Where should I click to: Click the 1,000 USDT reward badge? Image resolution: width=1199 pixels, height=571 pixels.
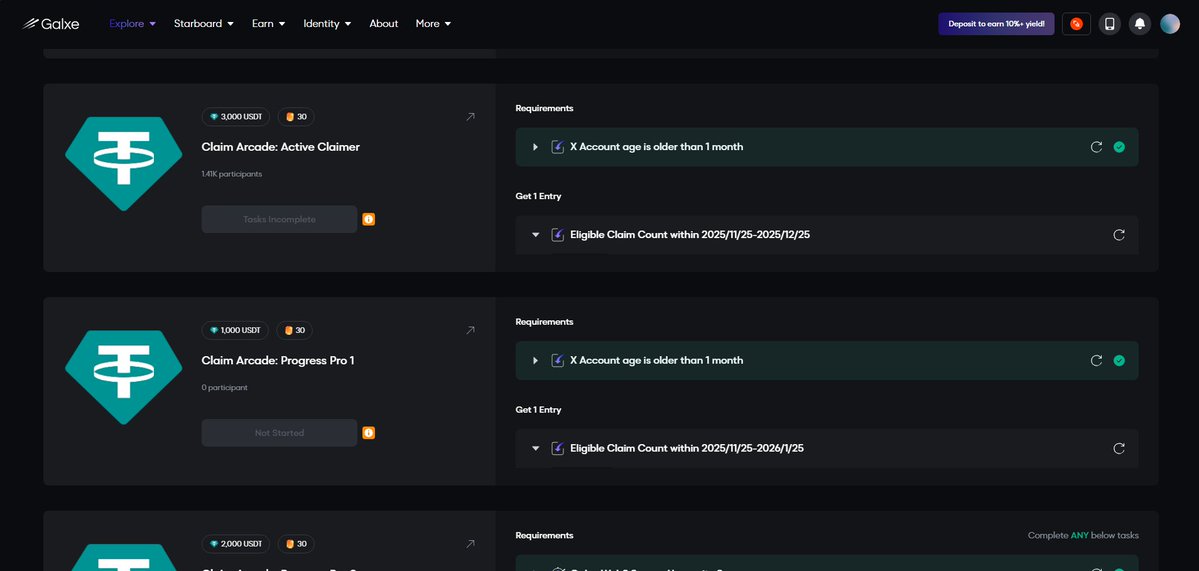pyautogui.click(x=235, y=330)
